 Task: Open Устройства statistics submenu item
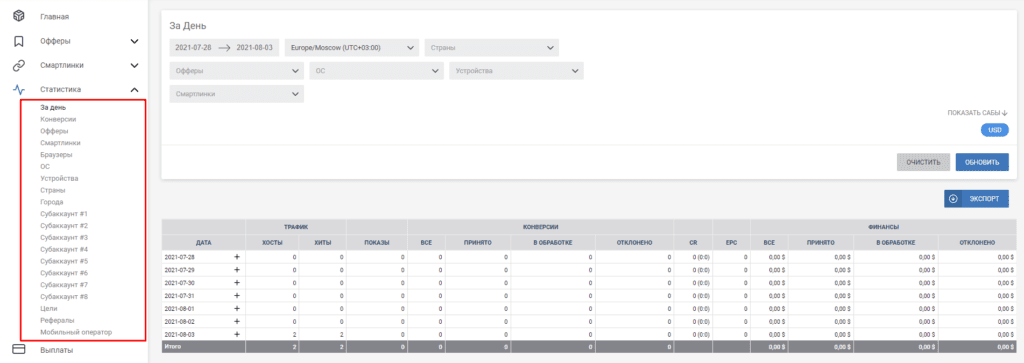pos(59,178)
